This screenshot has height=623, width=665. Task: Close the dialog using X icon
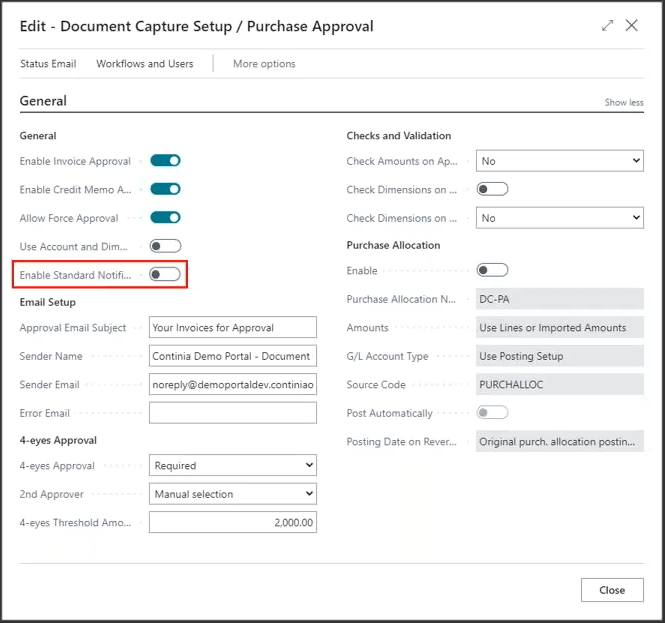632,26
